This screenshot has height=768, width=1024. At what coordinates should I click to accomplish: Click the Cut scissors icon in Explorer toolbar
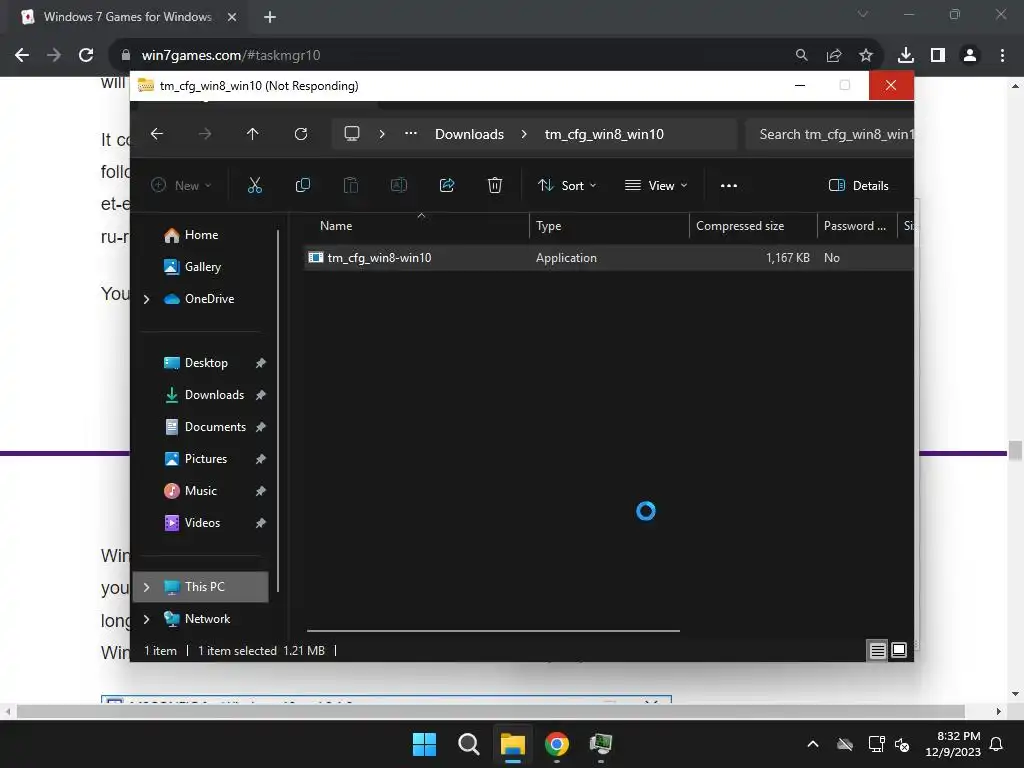[x=255, y=185]
